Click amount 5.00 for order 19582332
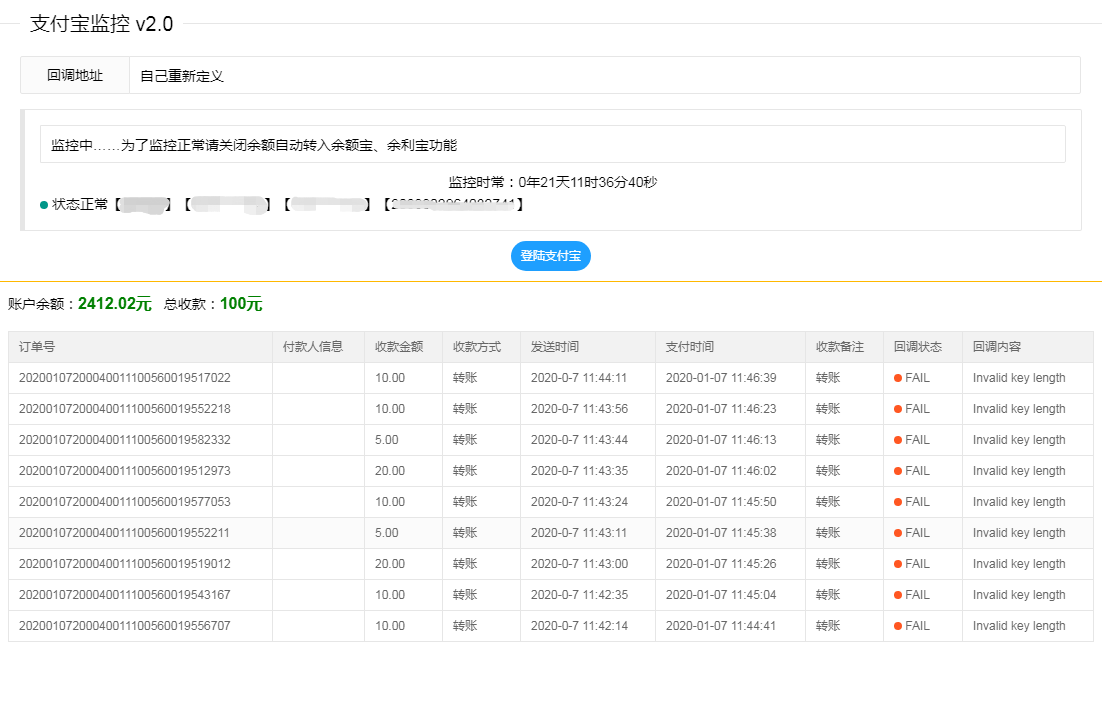 click(387, 439)
